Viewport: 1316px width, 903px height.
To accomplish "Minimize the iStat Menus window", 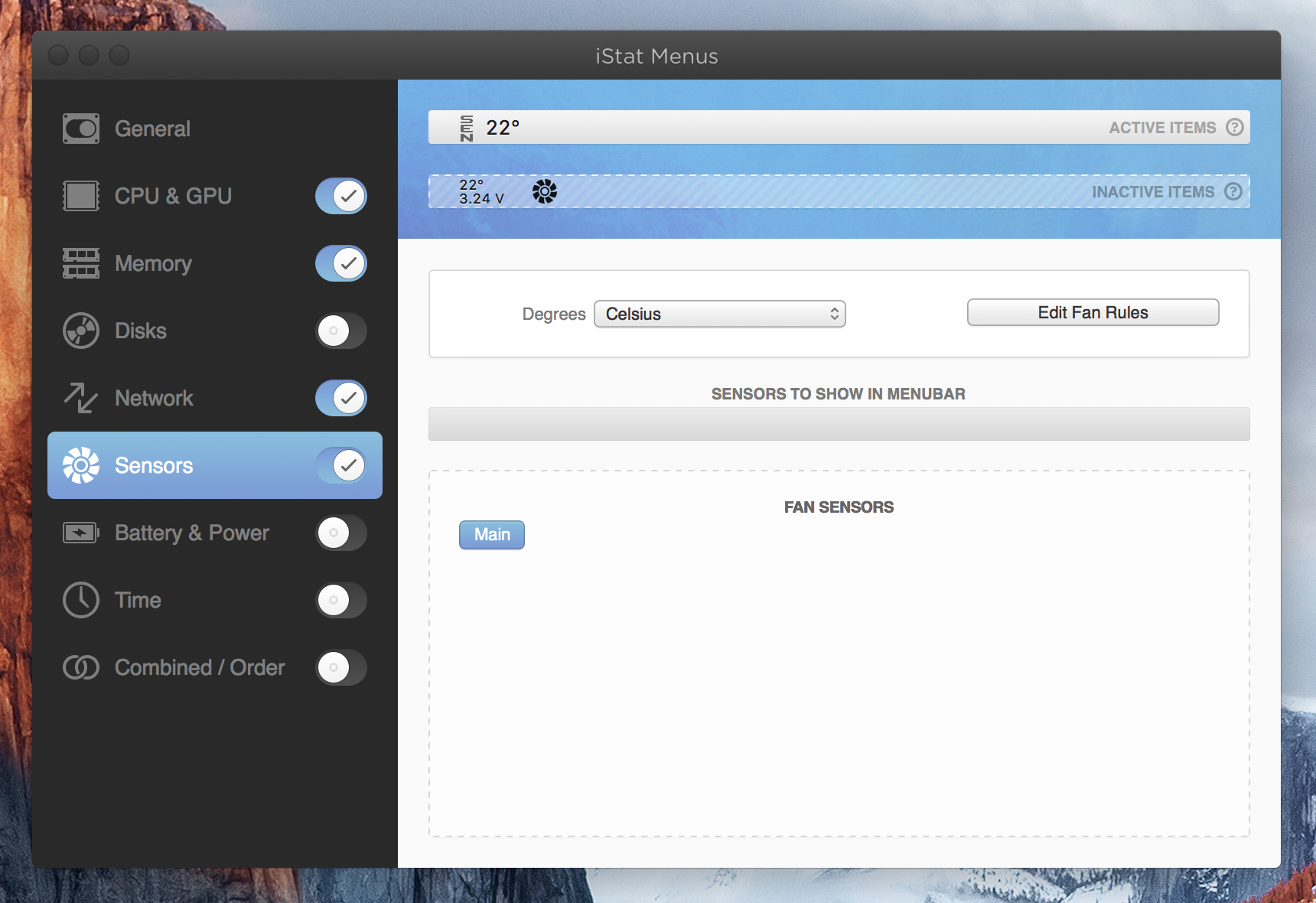I will pos(89,55).
